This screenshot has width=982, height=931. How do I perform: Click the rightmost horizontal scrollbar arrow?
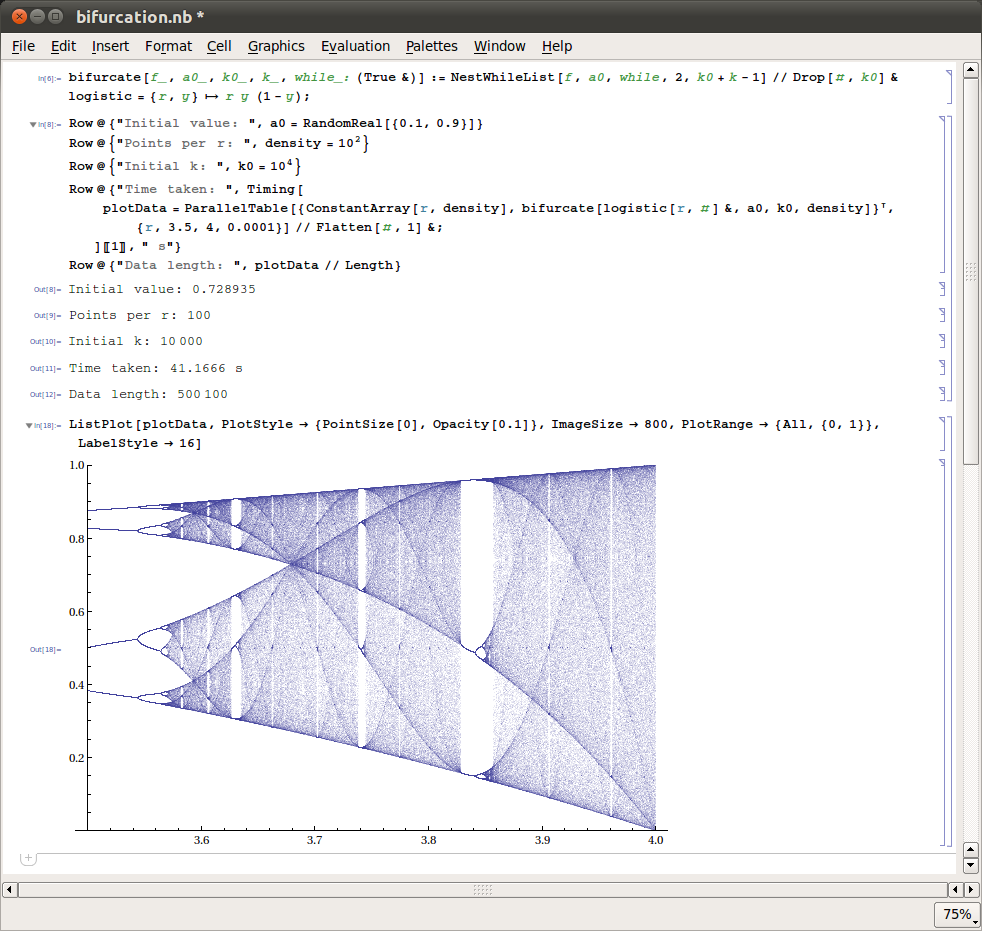[x=969, y=889]
